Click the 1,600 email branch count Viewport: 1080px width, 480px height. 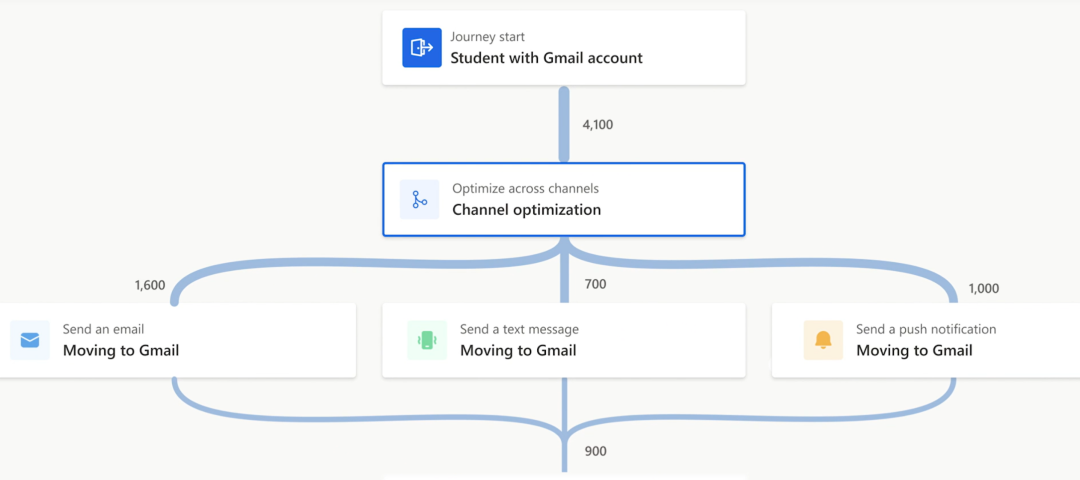click(x=150, y=284)
